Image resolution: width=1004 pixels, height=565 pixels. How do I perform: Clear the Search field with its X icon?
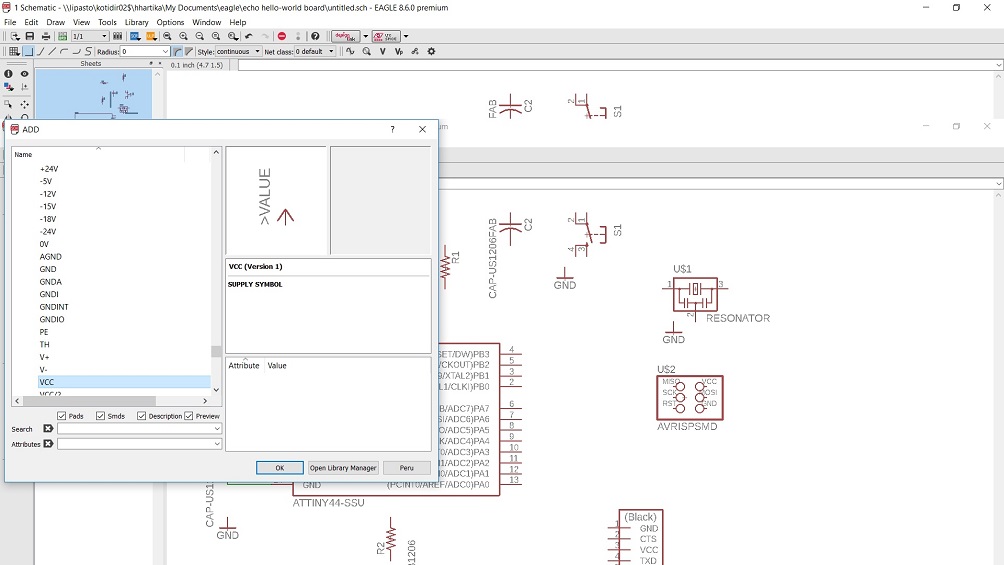[x=48, y=429]
